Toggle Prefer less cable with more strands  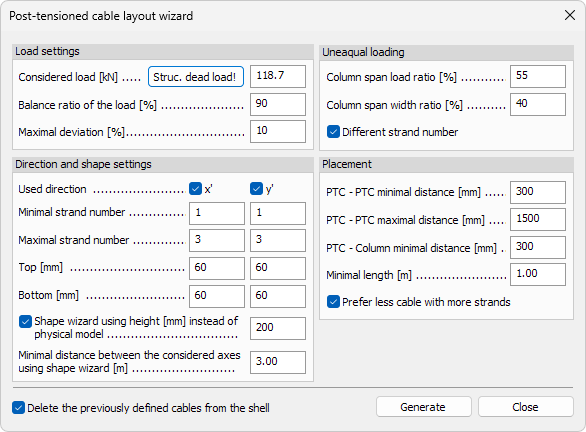333,302
